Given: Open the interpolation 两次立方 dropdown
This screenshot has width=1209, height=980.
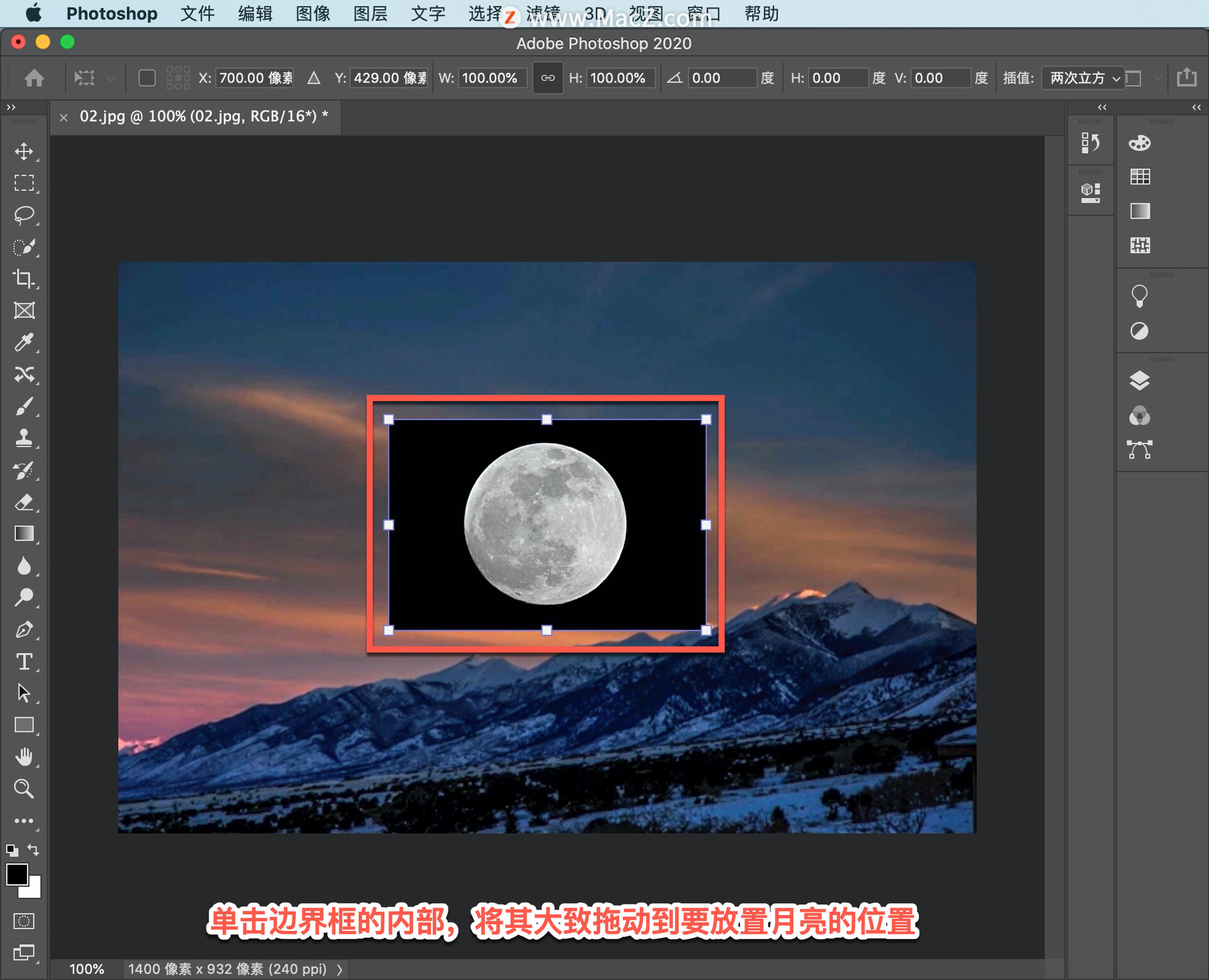Looking at the screenshot, I should click(1082, 78).
